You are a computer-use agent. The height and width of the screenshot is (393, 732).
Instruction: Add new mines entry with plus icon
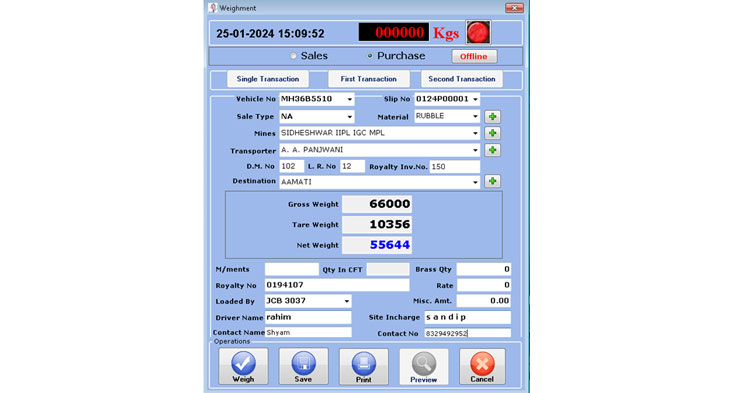(x=493, y=133)
